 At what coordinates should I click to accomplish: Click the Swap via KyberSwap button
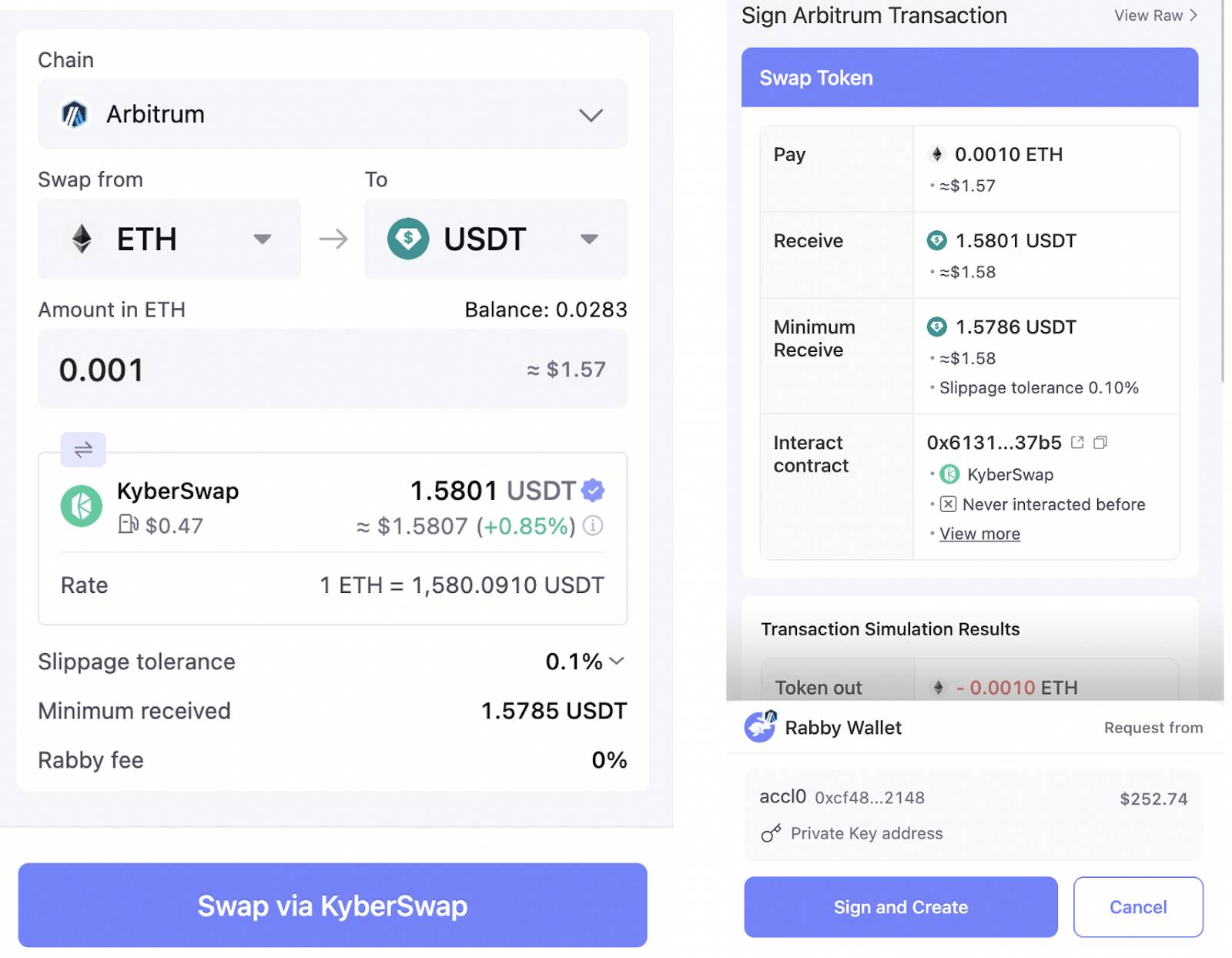(x=333, y=906)
